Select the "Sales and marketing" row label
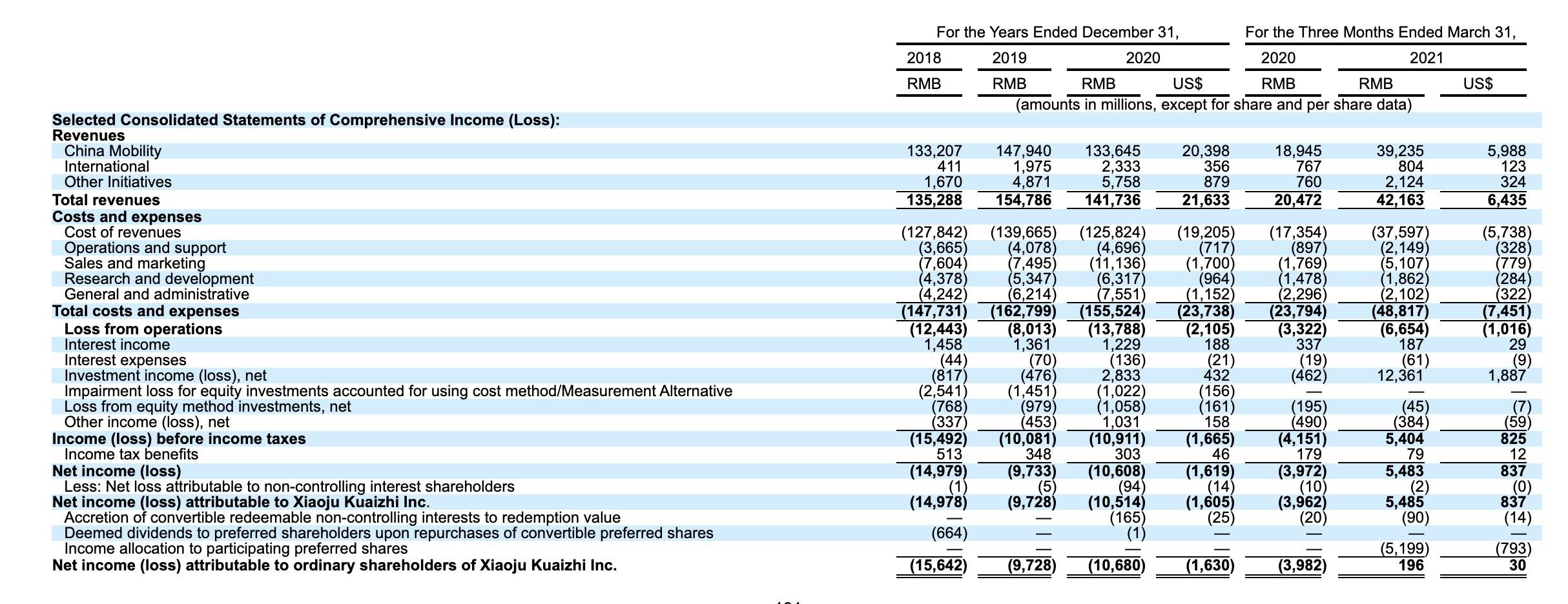1568x604 pixels. point(134,263)
